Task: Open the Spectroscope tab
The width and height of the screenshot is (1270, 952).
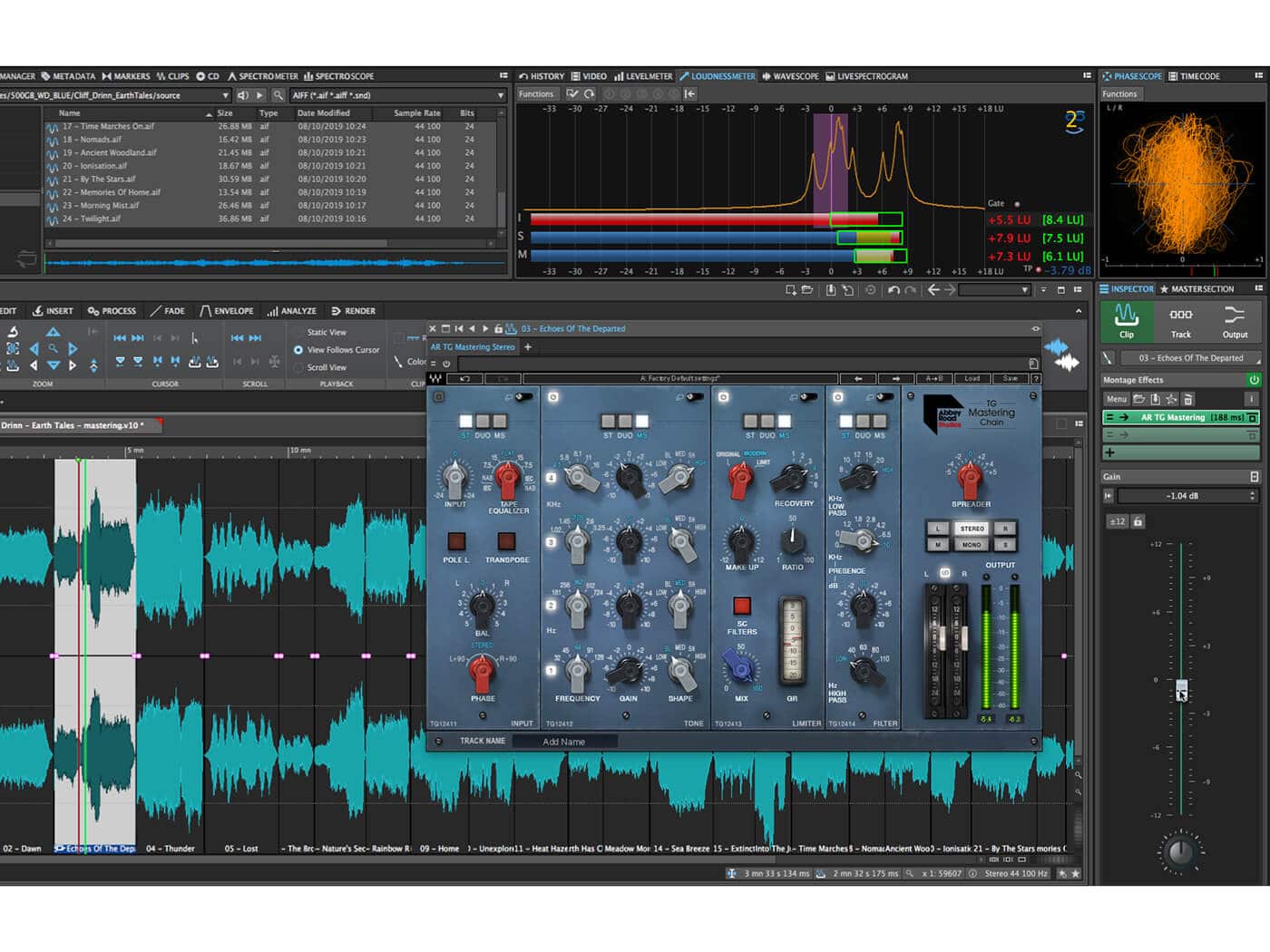Action: coord(338,76)
